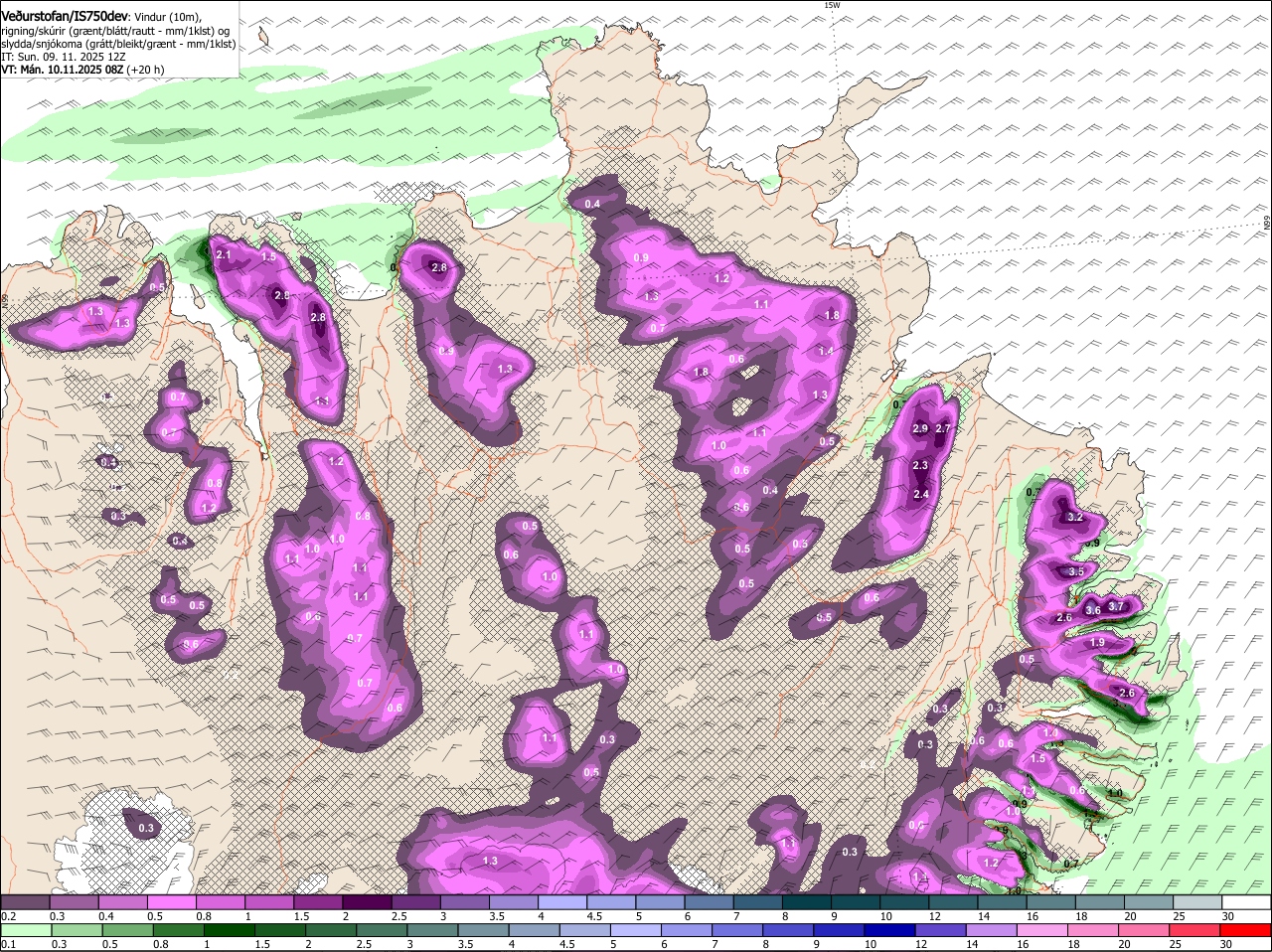The height and width of the screenshot is (952, 1272).
Task: Click the dark mauve 0.2 snow legend swatch
Action: [x=25, y=901]
